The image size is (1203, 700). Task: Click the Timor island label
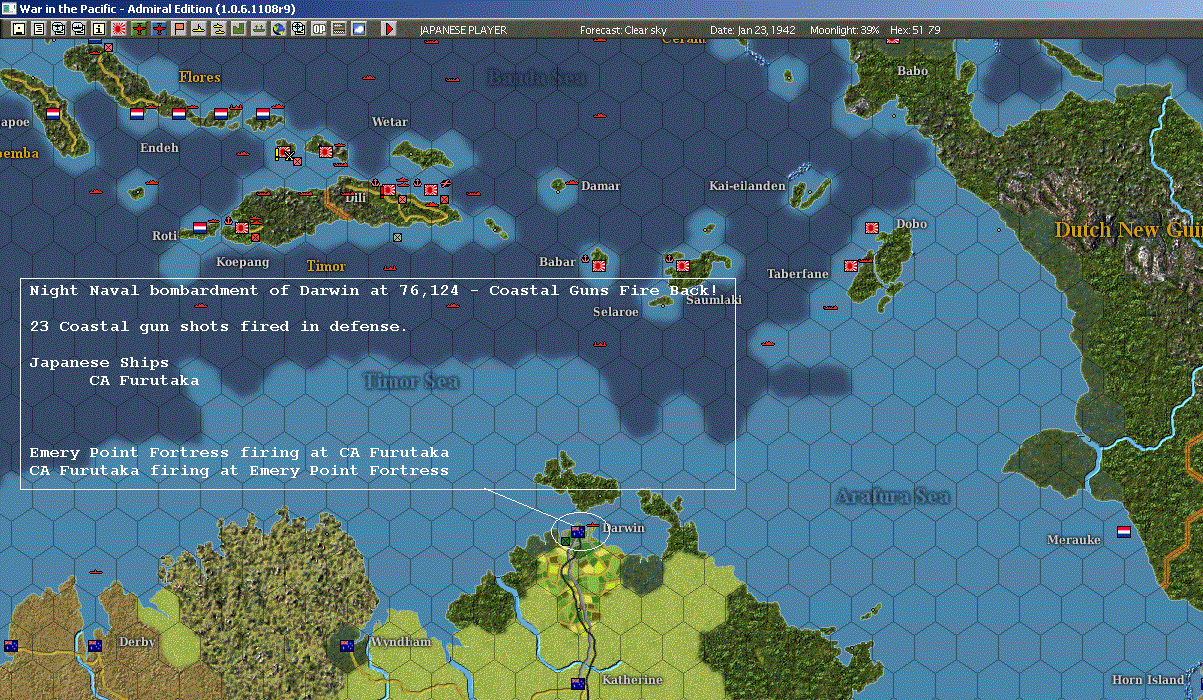click(326, 266)
